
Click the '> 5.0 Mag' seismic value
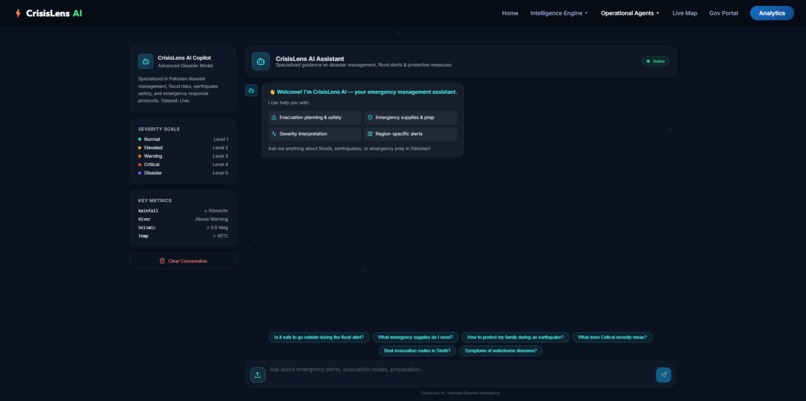tap(217, 227)
